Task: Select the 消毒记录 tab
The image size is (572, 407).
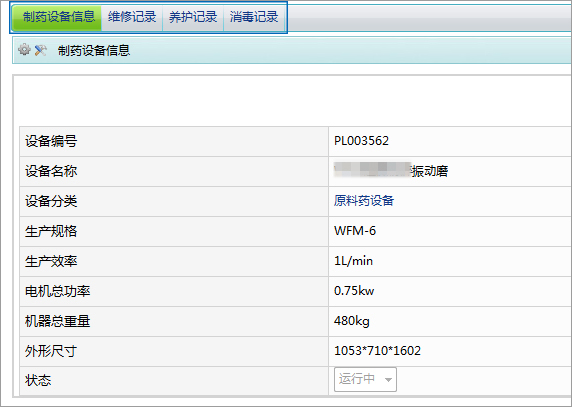Action: [254, 17]
